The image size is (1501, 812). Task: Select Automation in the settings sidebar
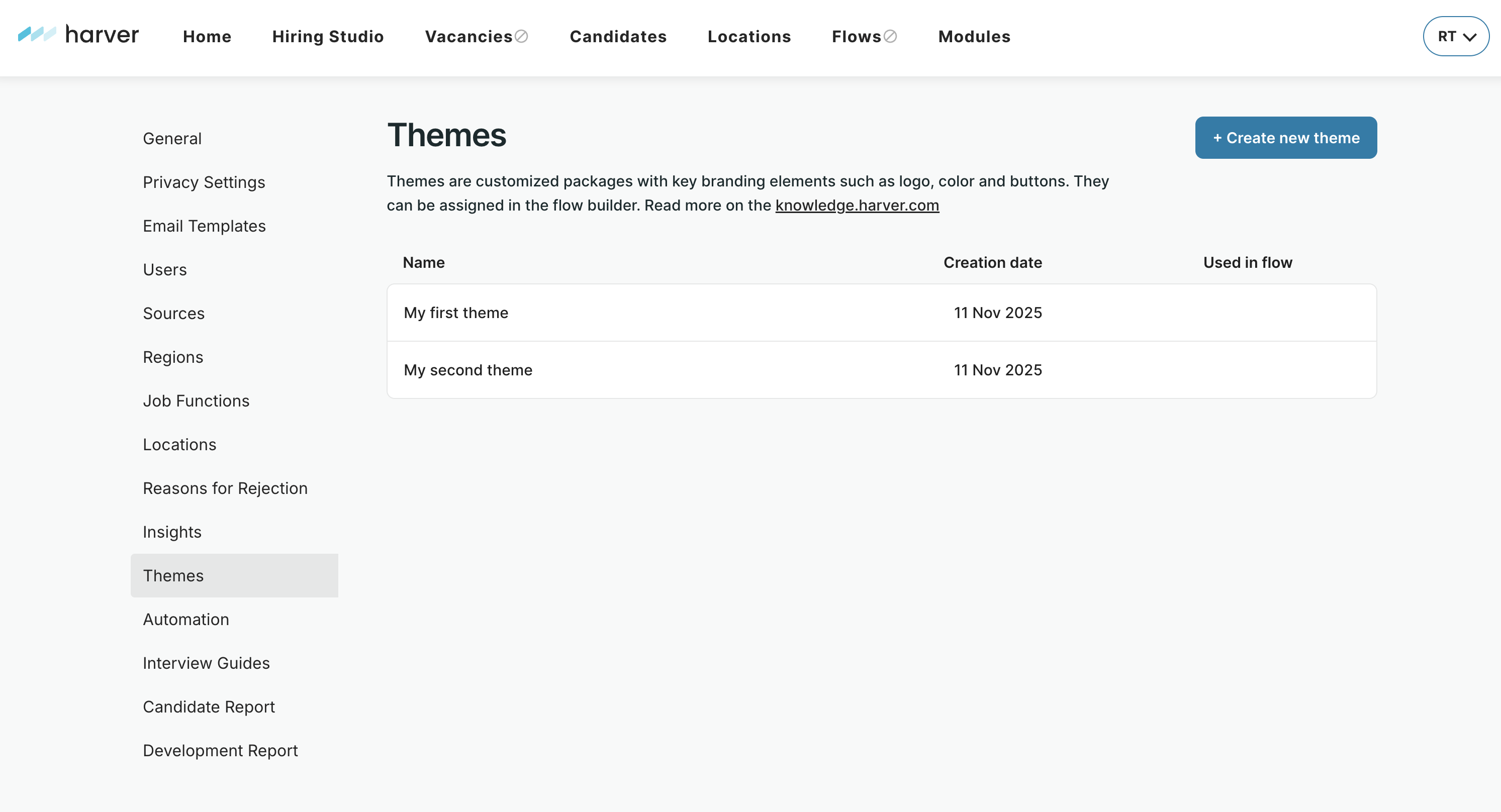[x=186, y=619]
